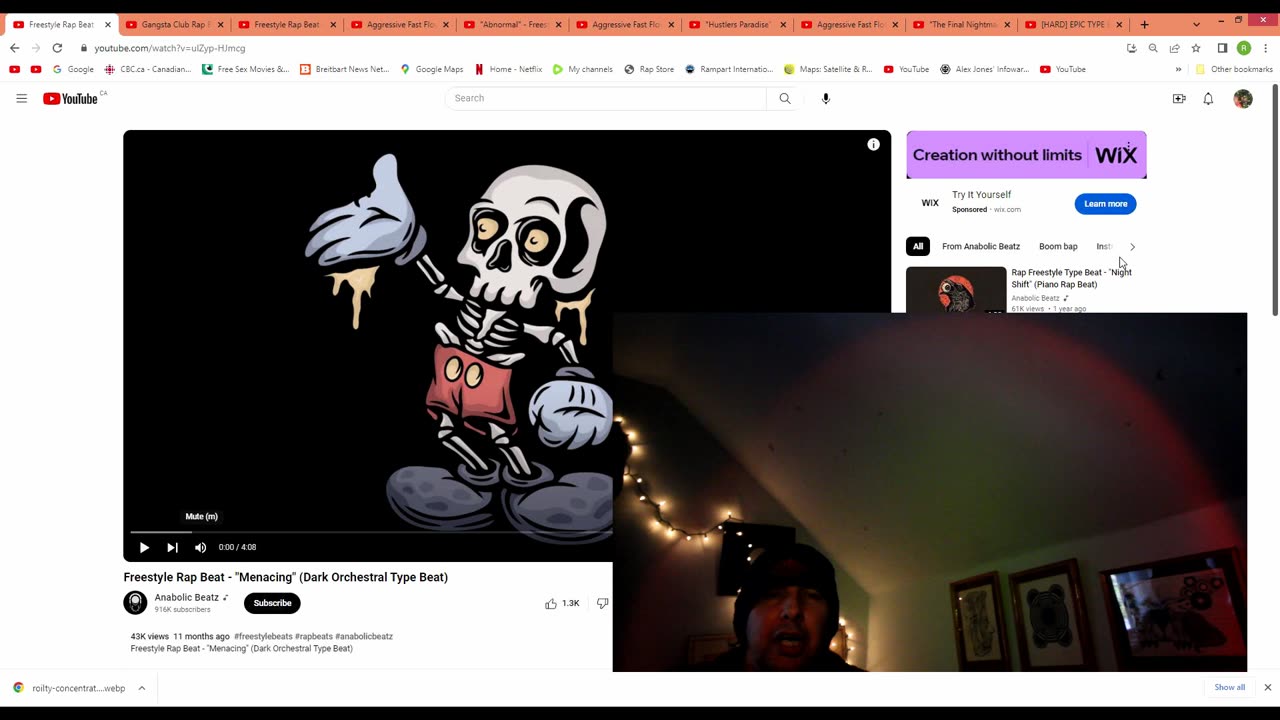Go forward in browser history
The width and height of the screenshot is (1280, 720).
[35, 48]
